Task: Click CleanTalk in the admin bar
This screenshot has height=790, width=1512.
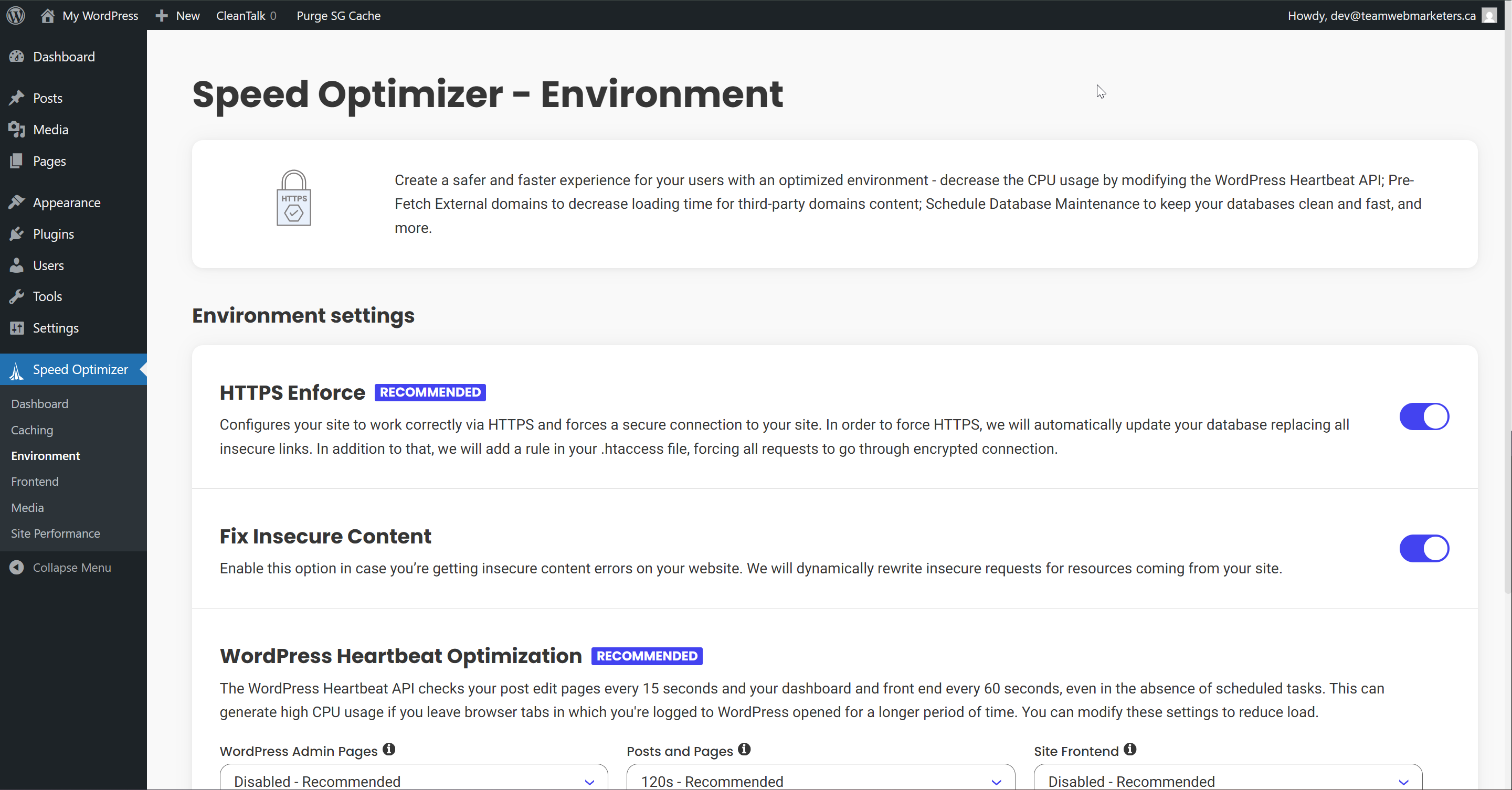Action: (x=241, y=15)
